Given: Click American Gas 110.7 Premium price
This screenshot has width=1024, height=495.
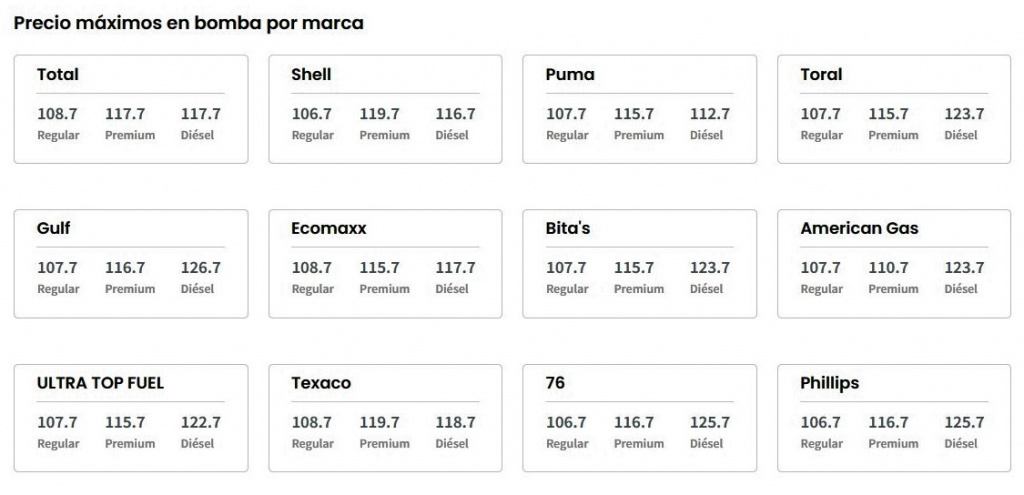Looking at the screenshot, I should tap(889, 268).
